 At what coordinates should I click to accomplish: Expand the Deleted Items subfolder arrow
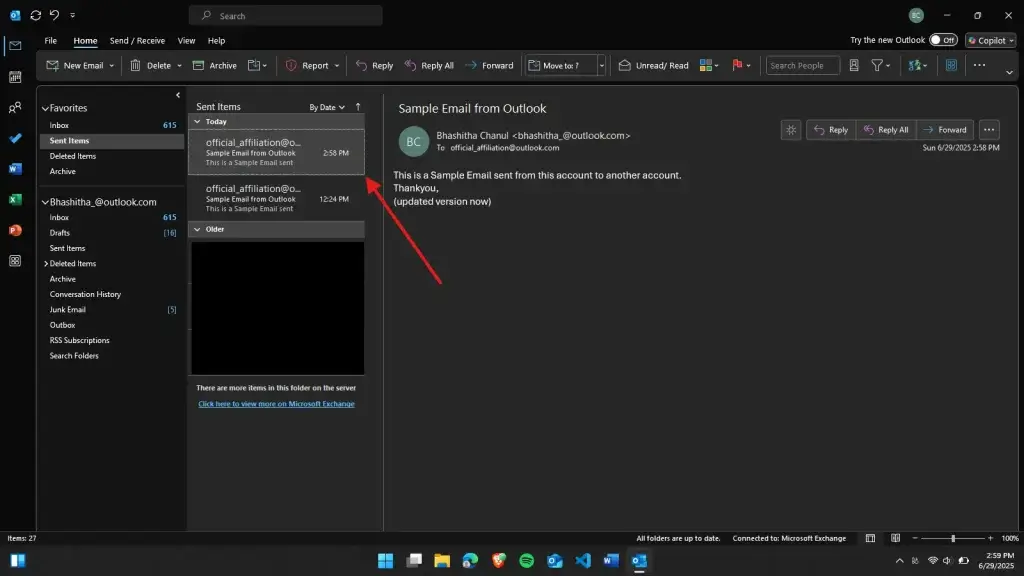coord(46,264)
